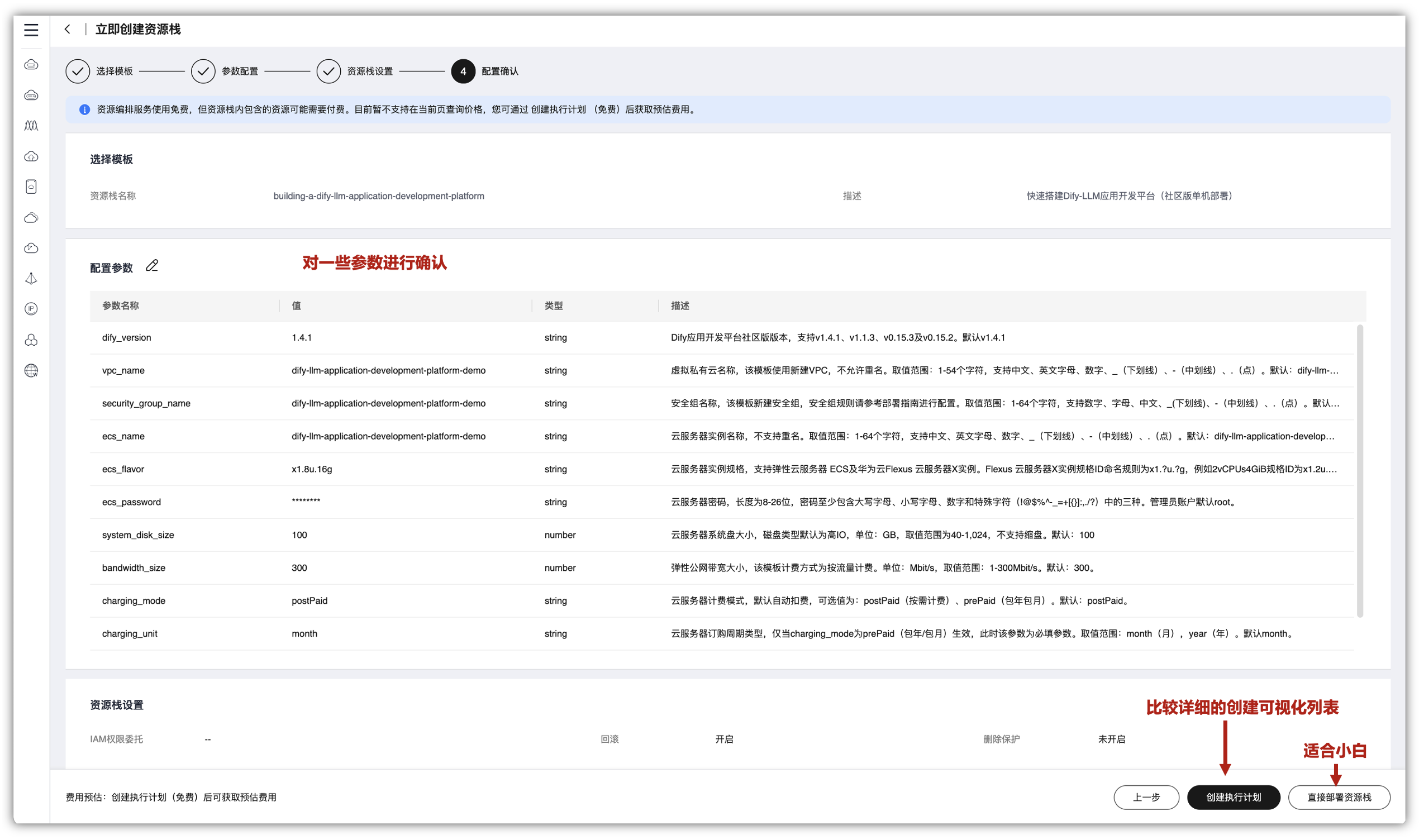Viewport: 1419px width, 840px height.
Task: Click the 参数名称 column header
Action: 120,306
